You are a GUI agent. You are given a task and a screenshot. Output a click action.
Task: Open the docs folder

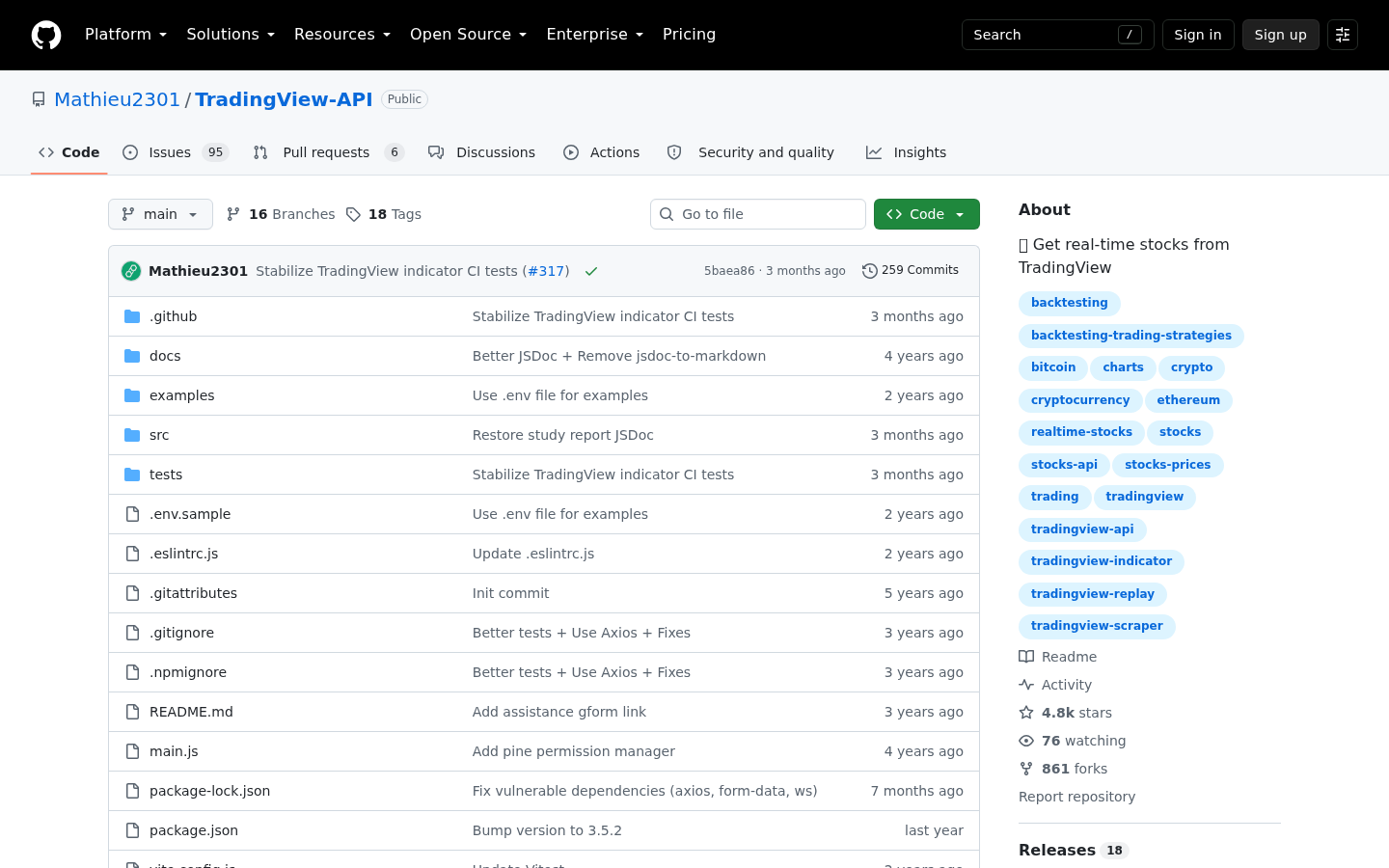click(165, 356)
